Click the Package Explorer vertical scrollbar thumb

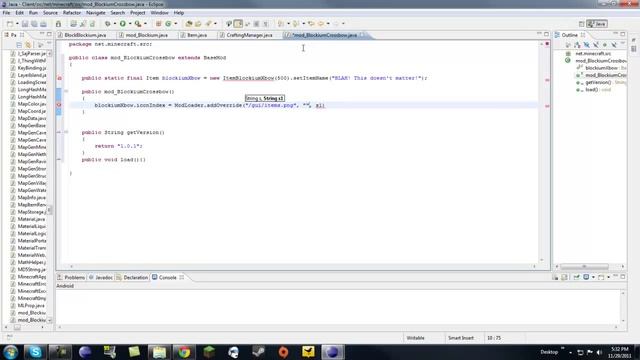(x=49, y=210)
